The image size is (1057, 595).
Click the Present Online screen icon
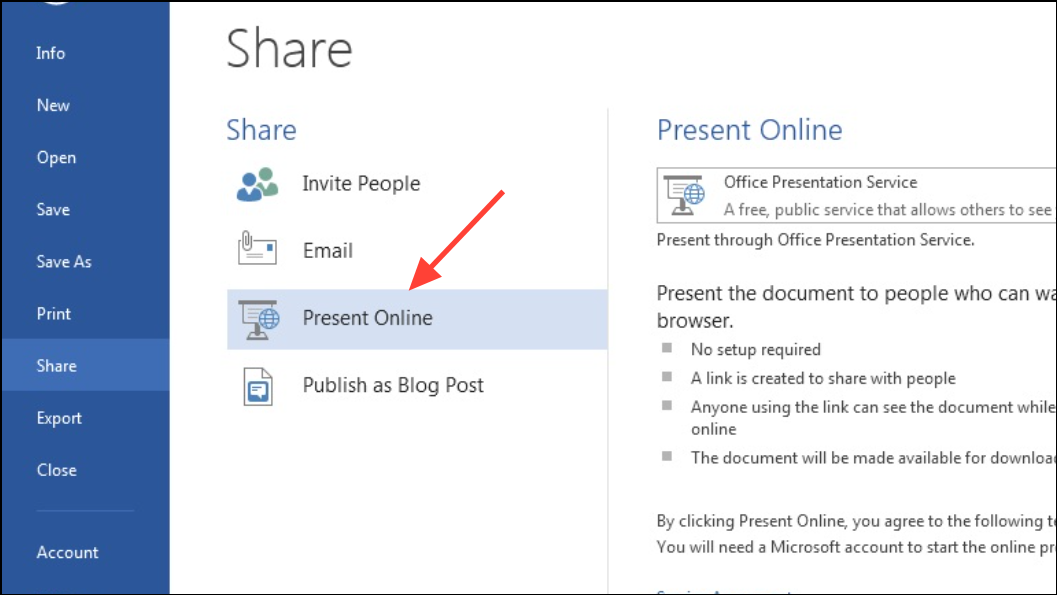tap(259, 319)
